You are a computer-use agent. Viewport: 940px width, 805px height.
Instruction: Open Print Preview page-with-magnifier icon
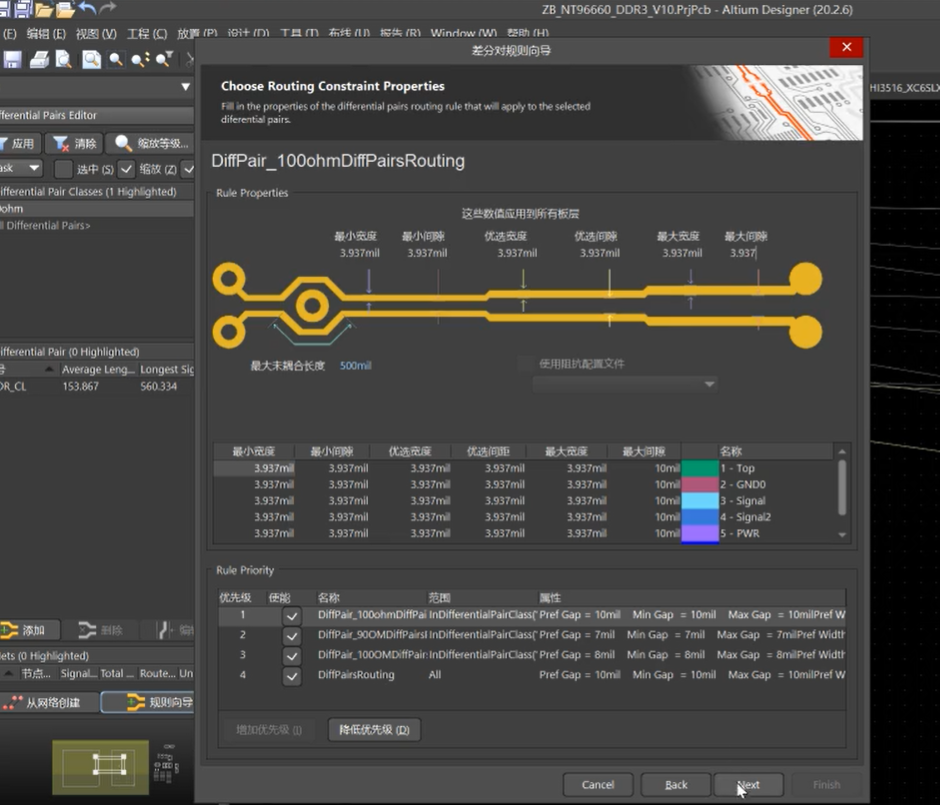click(x=64, y=59)
